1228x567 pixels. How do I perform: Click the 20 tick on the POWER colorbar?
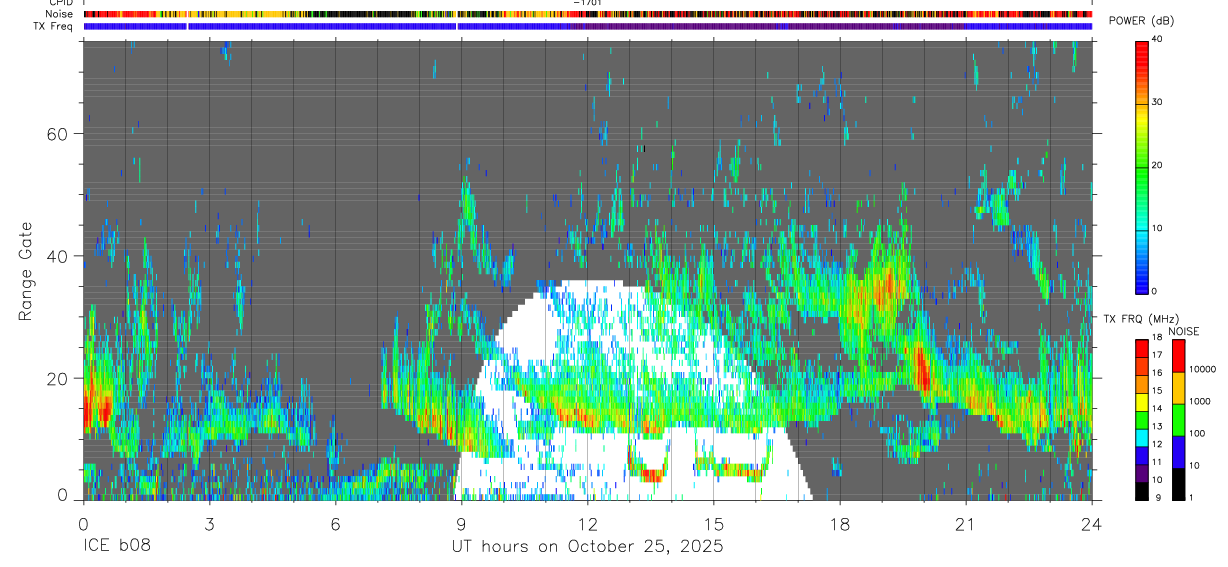point(1157,165)
